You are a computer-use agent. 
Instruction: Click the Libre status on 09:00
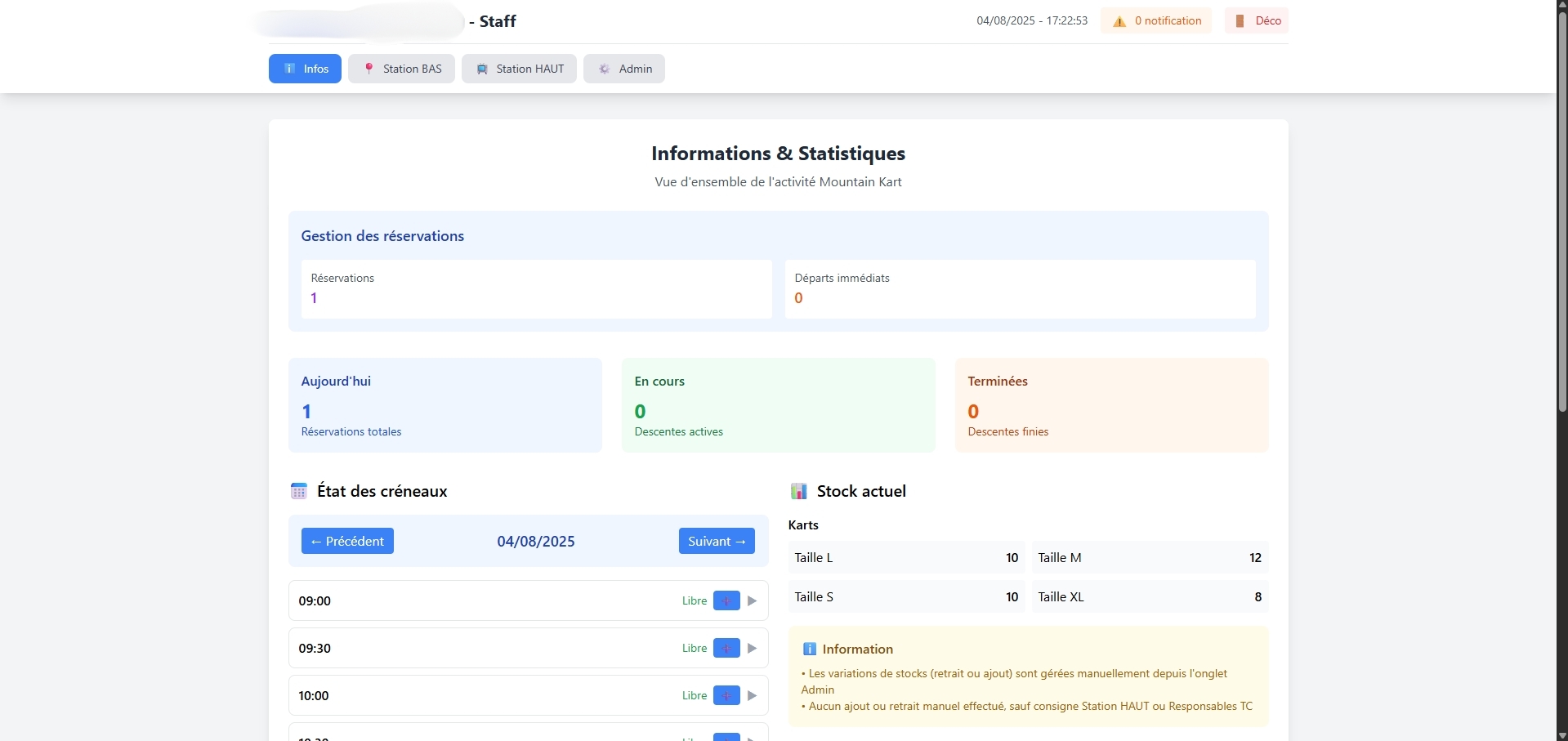[695, 600]
